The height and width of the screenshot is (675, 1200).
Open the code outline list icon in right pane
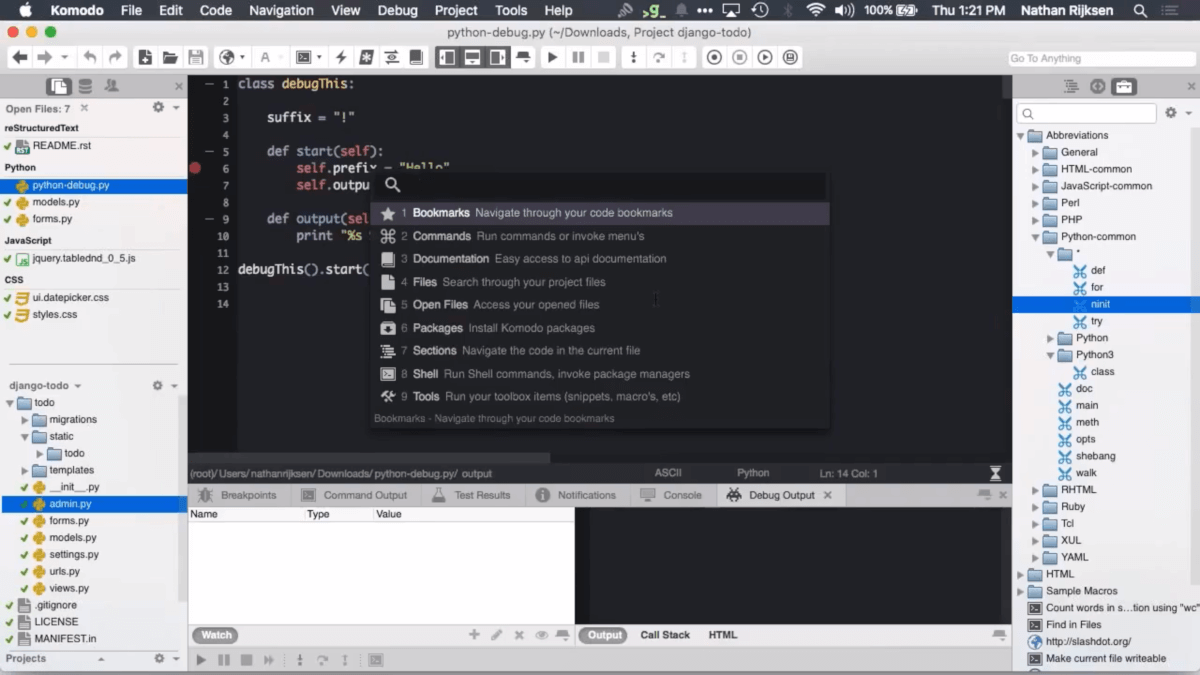point(1072,87)
